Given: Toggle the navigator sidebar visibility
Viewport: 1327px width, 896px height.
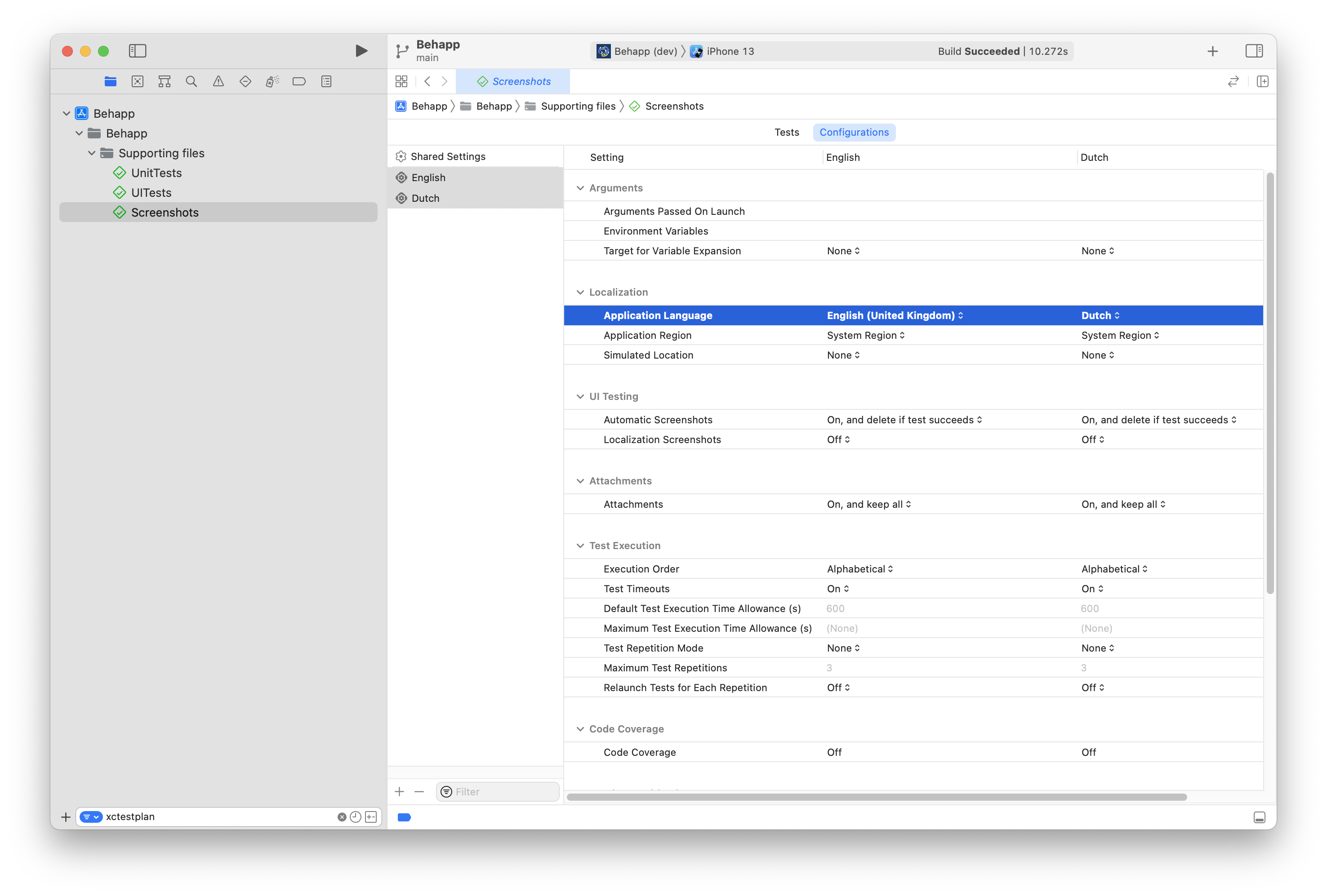Looking at the screenshot, I should click(x=138, y=51).
